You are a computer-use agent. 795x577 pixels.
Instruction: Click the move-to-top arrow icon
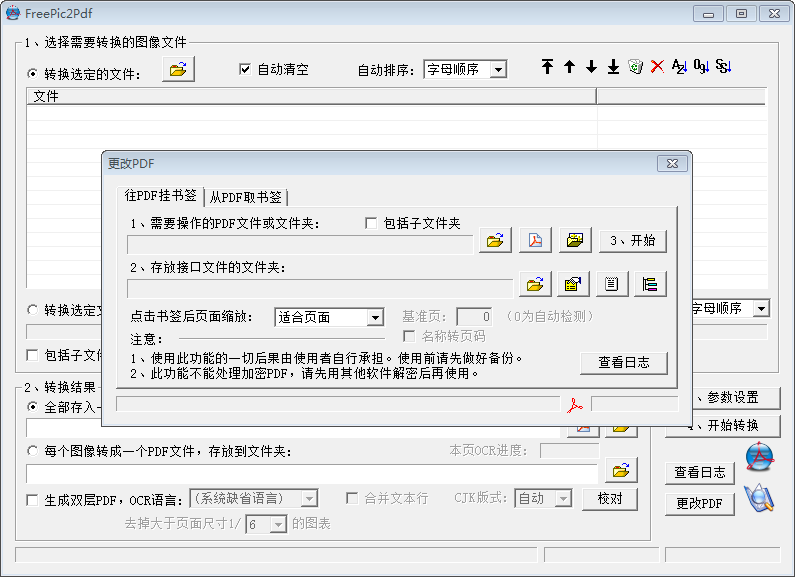(547, 67)
